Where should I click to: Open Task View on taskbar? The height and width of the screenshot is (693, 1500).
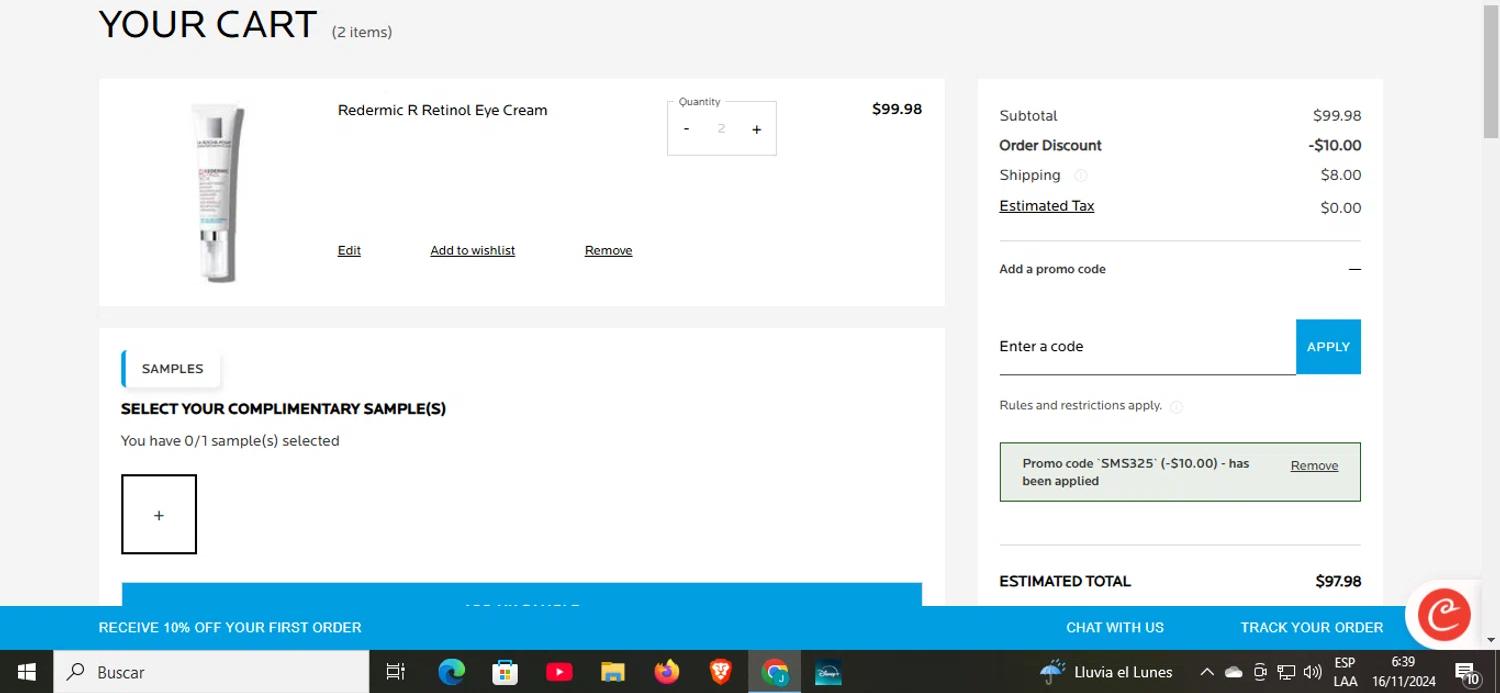(x=395, y=672)
